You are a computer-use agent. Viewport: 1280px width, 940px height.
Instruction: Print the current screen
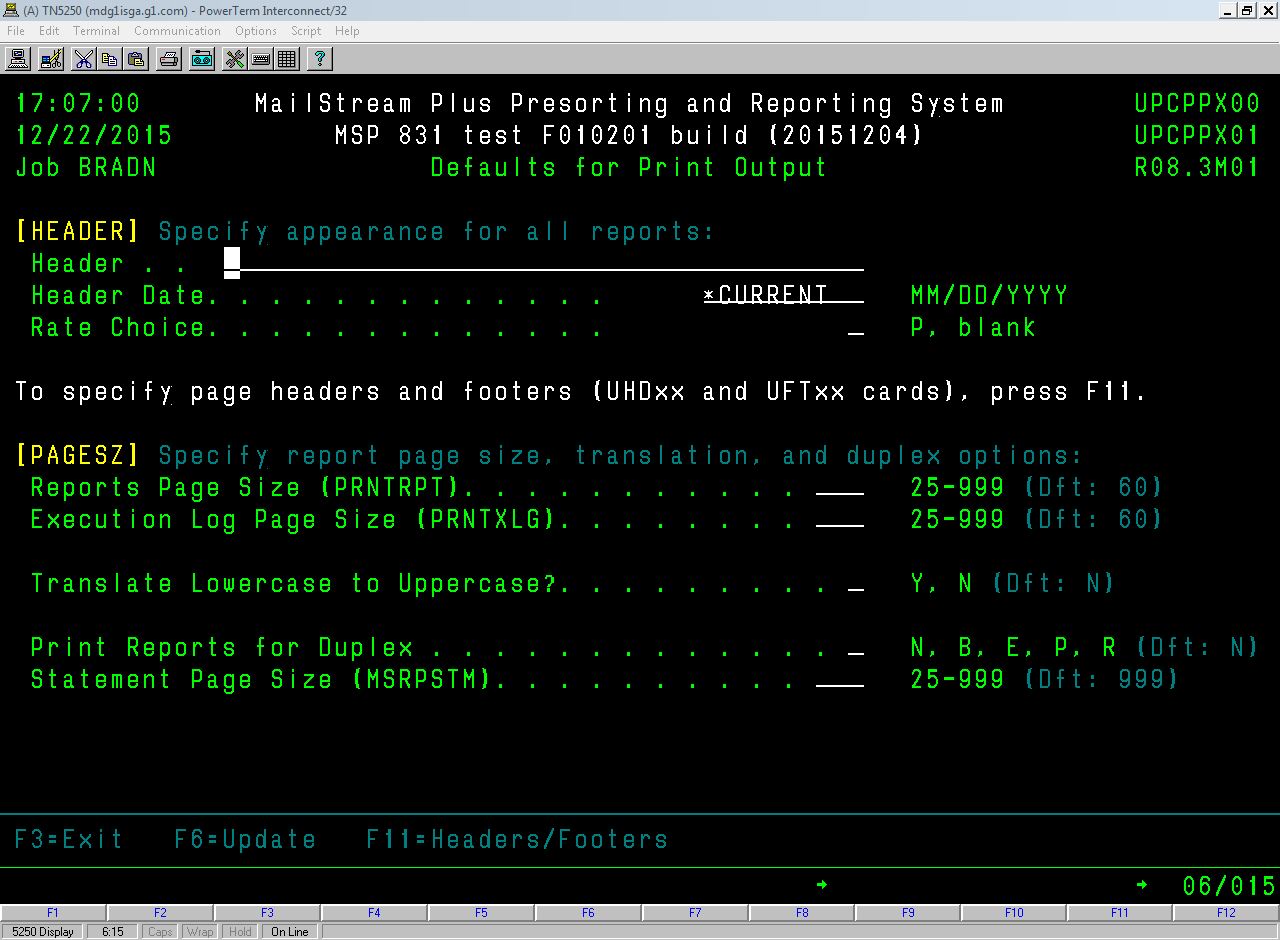[168, 59]
